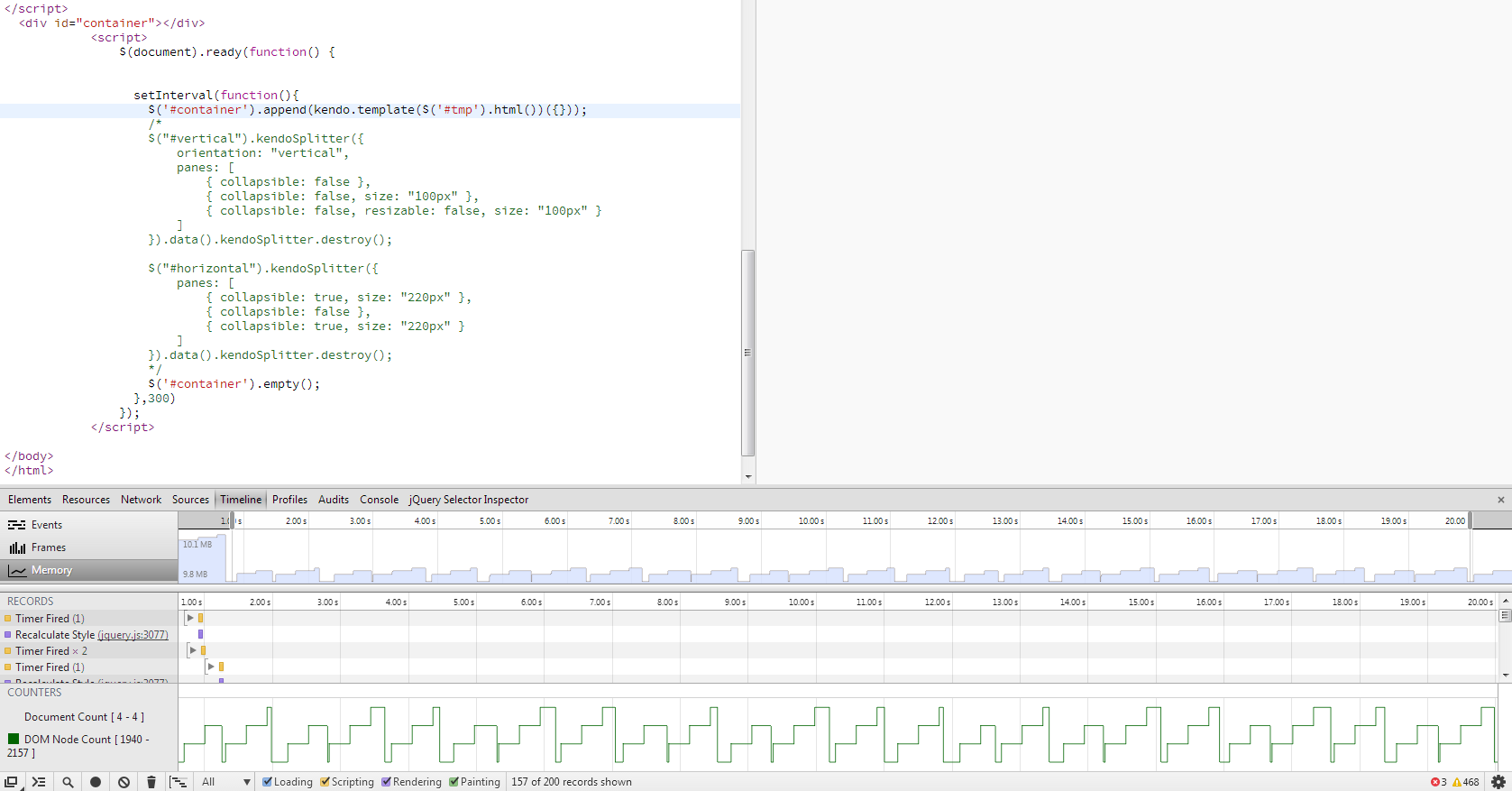Click the magnifier search icon
Image resolution: width=1512 pixels, height=791 pixels.
click(x=68, y=782)
